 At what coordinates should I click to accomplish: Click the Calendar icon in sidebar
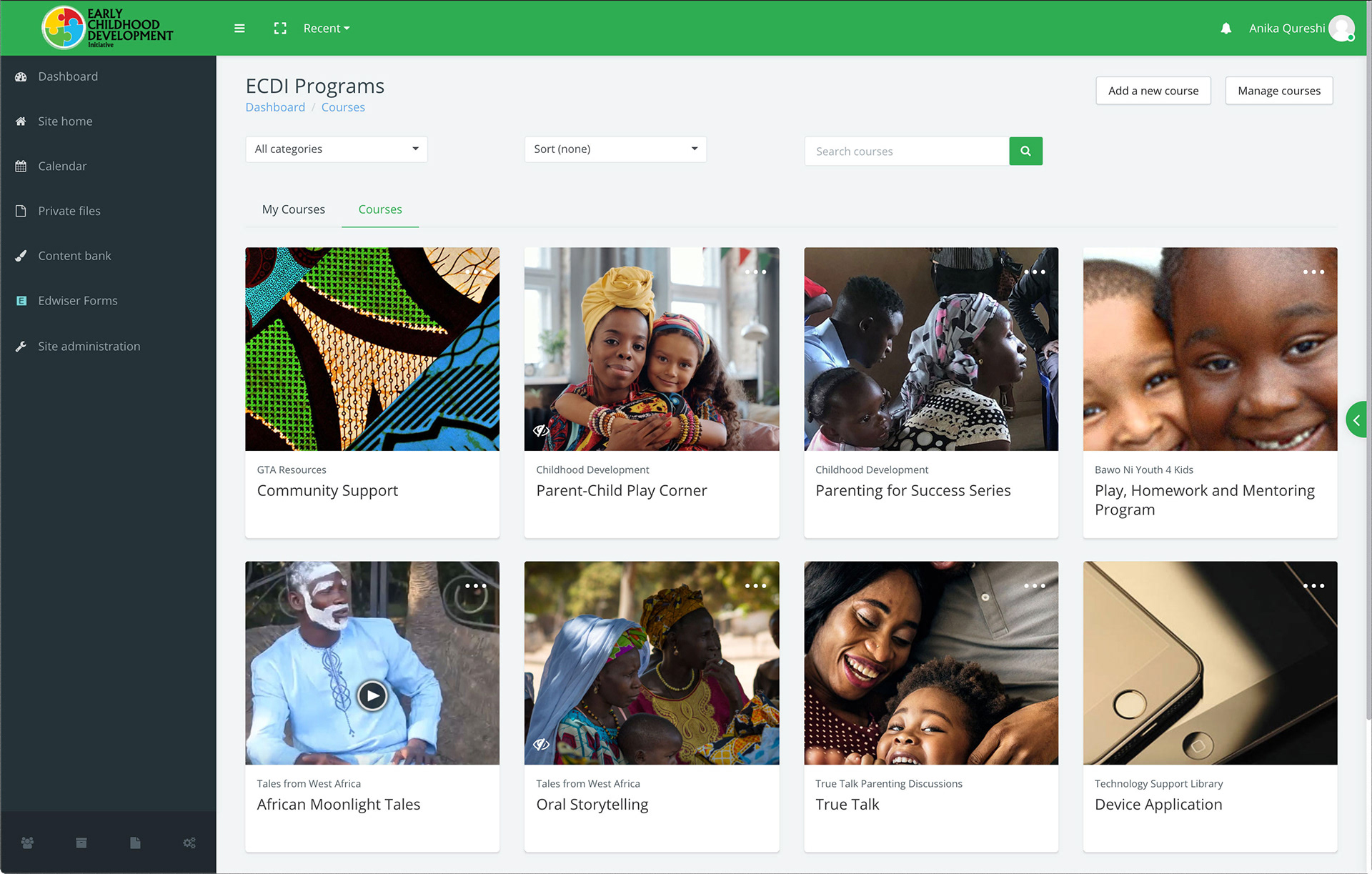pyautogui.click(x=21, y=167)
